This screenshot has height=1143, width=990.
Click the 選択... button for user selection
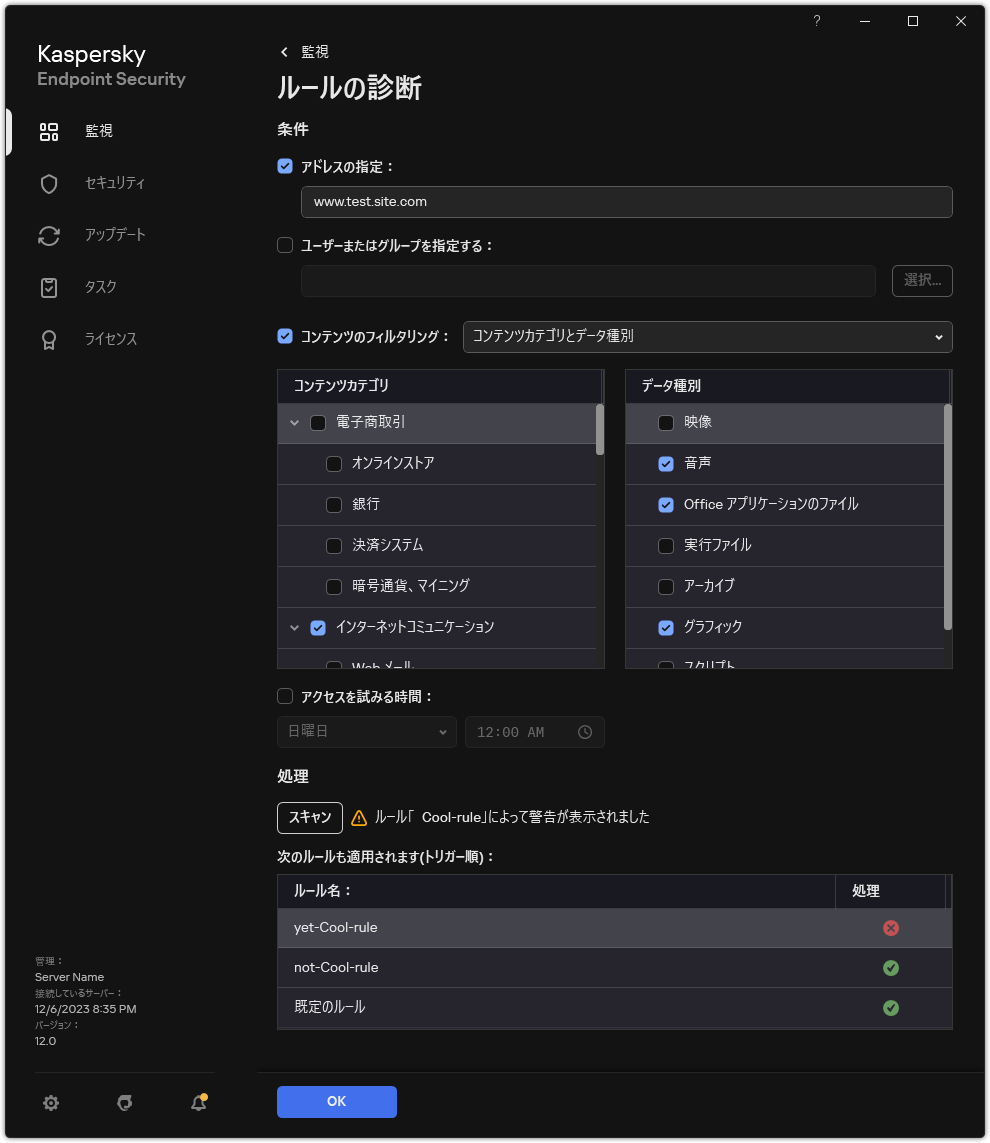(922, 281)
